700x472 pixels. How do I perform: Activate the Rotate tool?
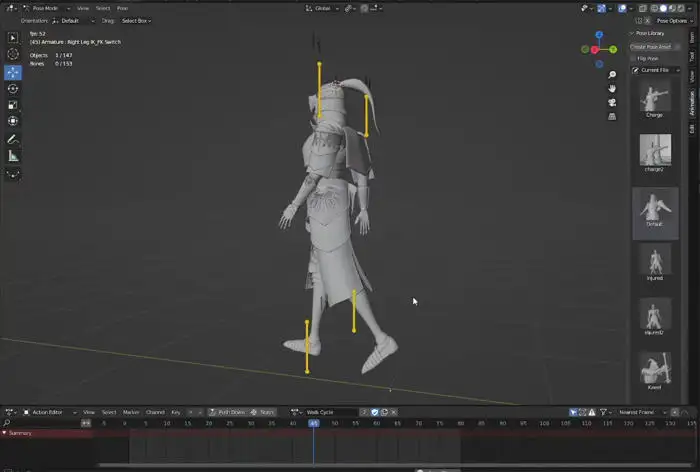click(x=13, y=89)
